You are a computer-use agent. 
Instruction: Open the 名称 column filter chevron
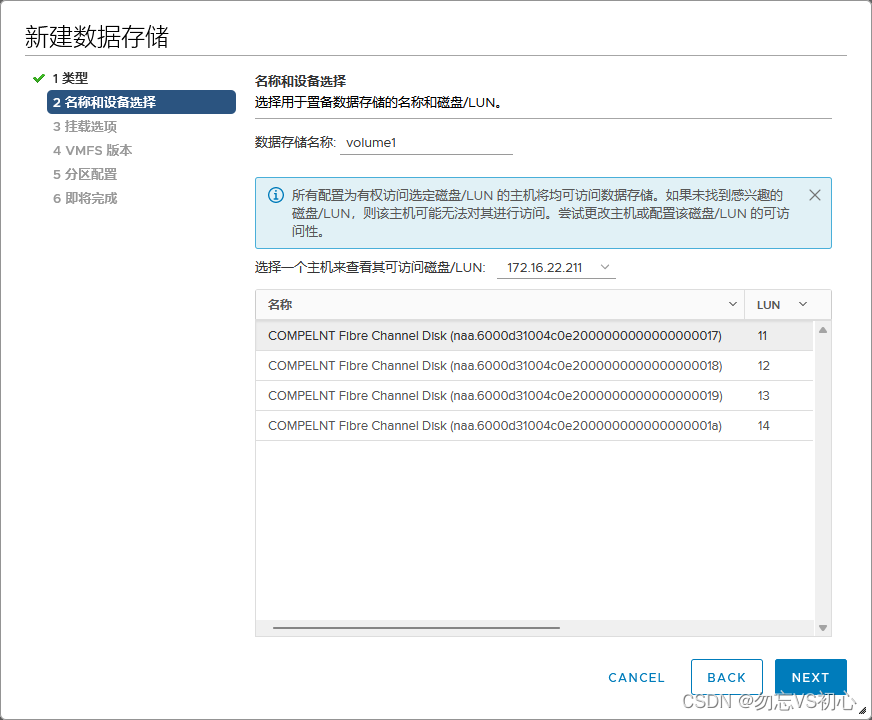pyautogui.click(x=730, y=305)
